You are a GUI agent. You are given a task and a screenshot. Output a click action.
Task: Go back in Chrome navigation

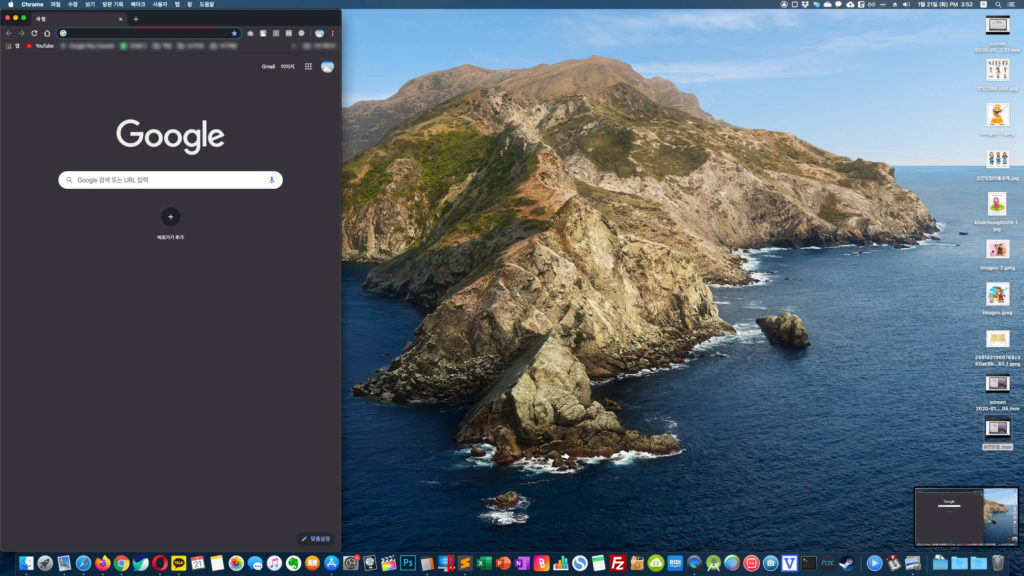[x=8, y=33]
